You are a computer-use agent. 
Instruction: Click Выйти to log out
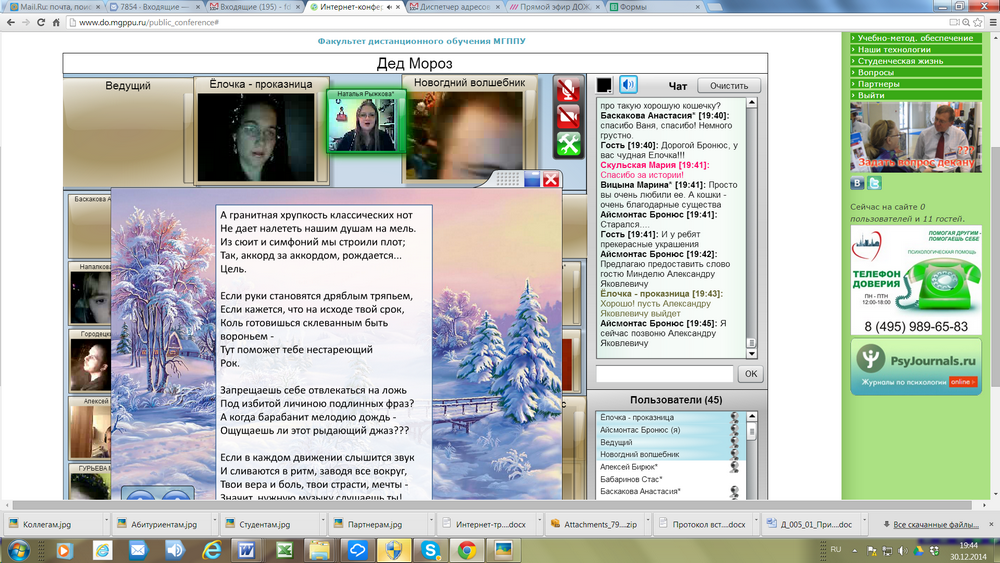pos(915,95)
